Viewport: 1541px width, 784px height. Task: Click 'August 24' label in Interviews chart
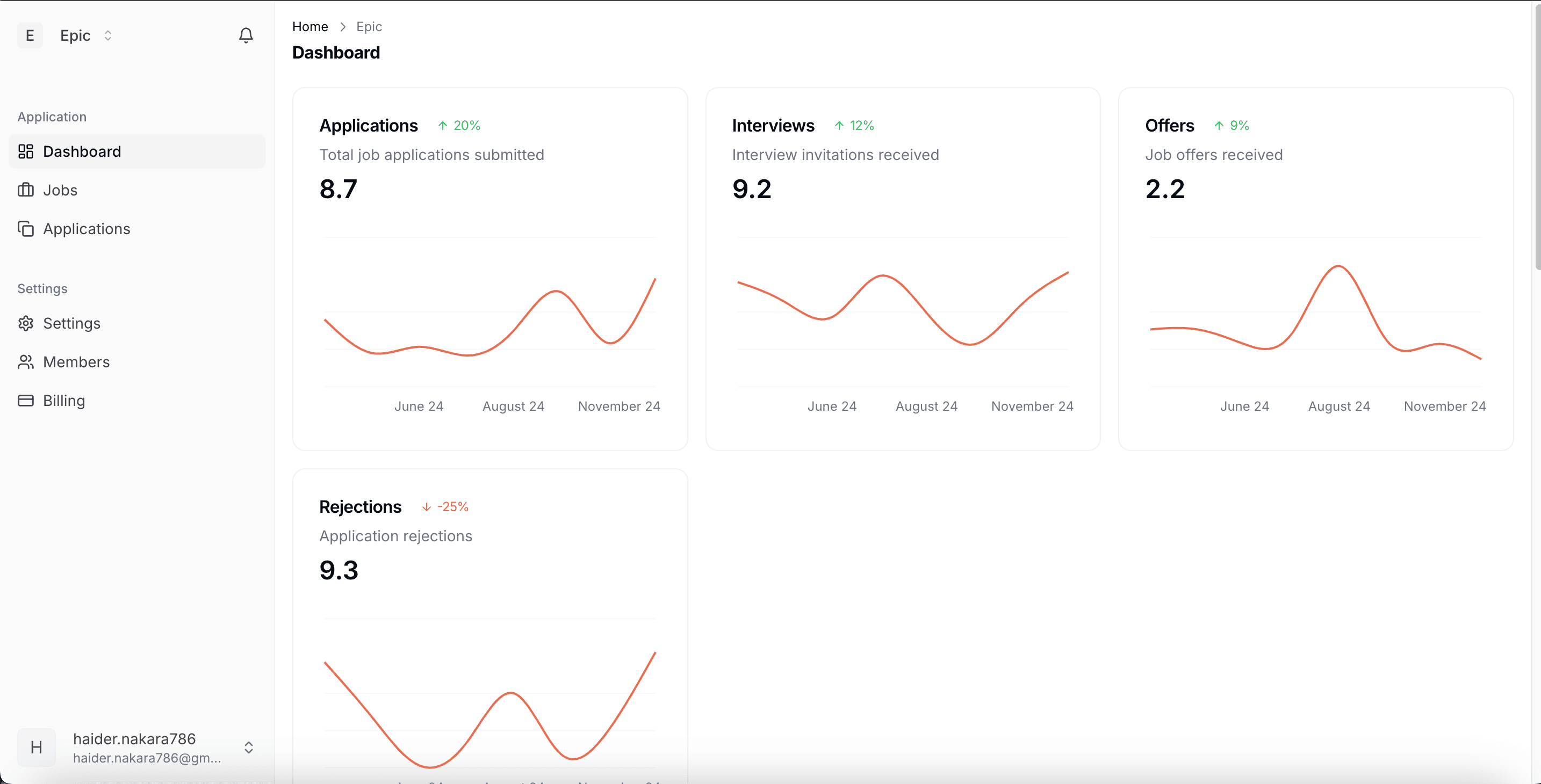pyautogui.click(x=927, y=406)
